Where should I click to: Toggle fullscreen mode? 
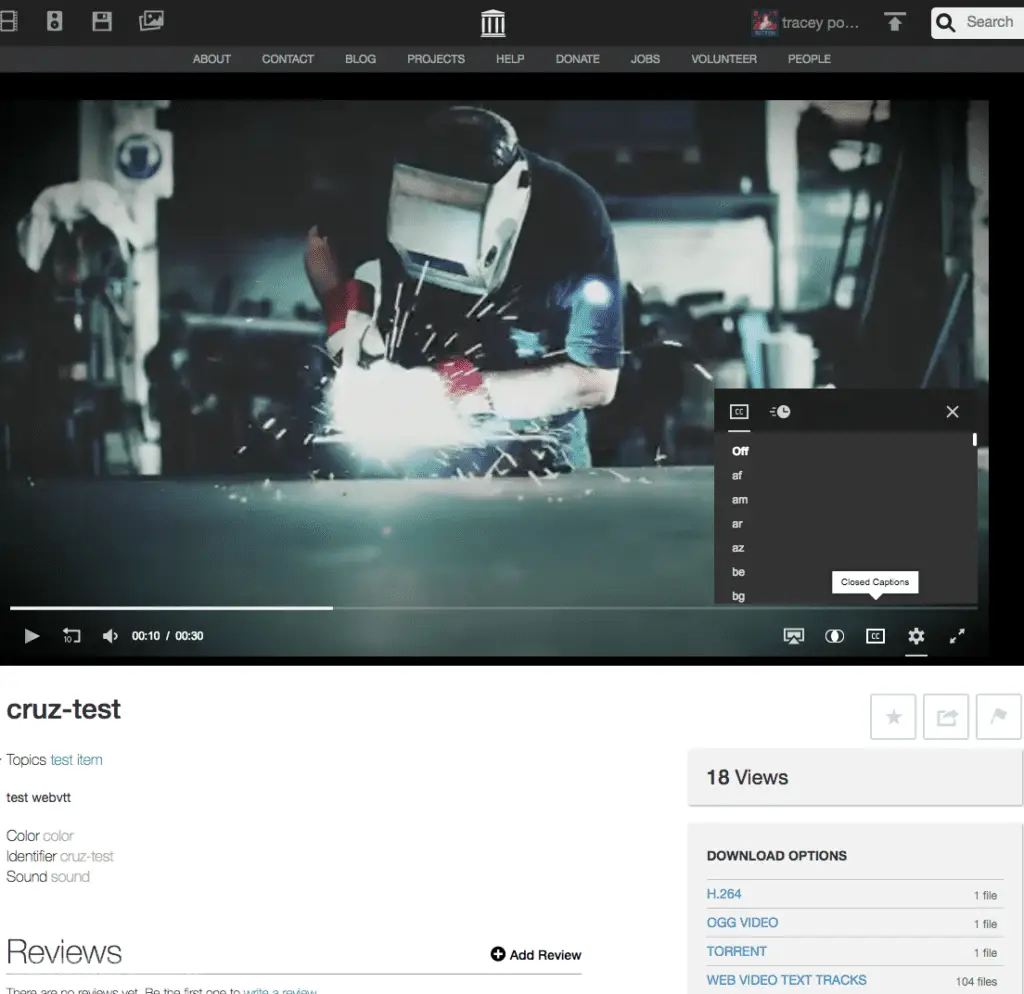pos(957,636)
